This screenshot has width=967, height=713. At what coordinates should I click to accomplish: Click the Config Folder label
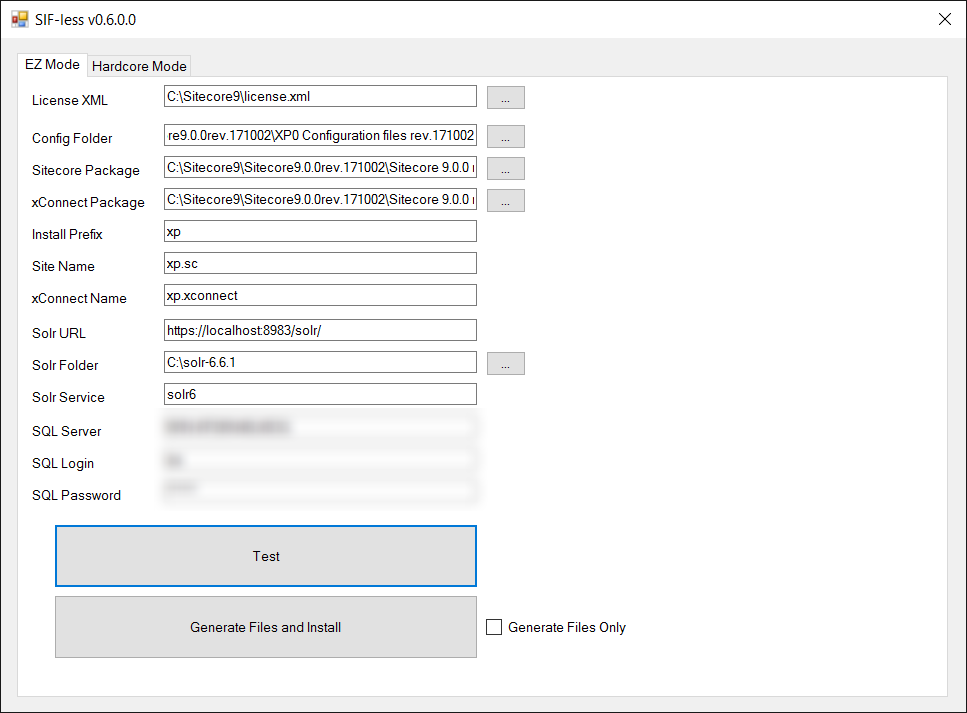[72, 138]
